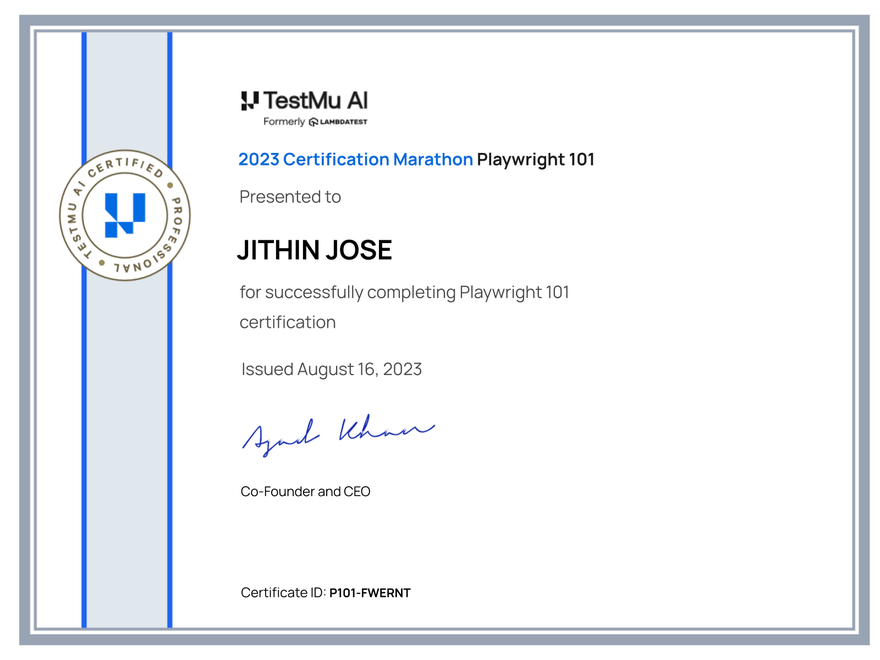Click the 'Issued August 16, 2023' date
This screenshot has width=880, height=660.
(331, 369)
